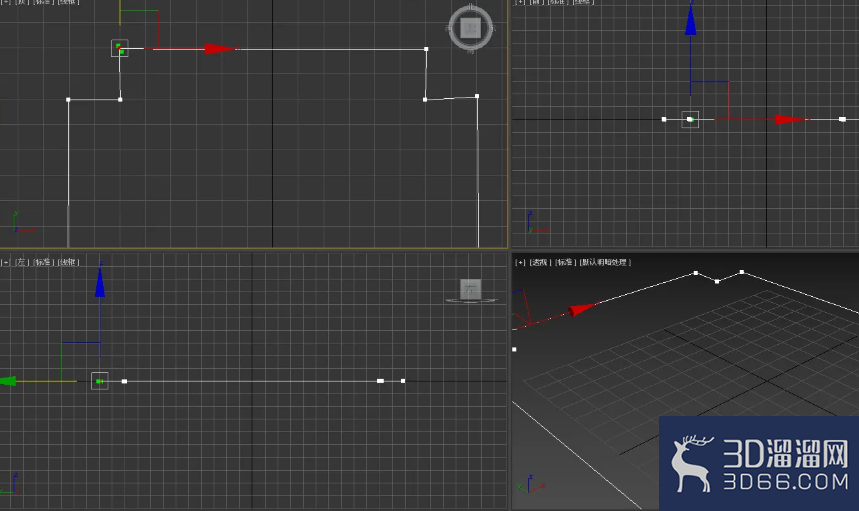Open 默认明暗处理 shading menu
Viewport: 859px width, 511px height.
click(x=605, y=262)
